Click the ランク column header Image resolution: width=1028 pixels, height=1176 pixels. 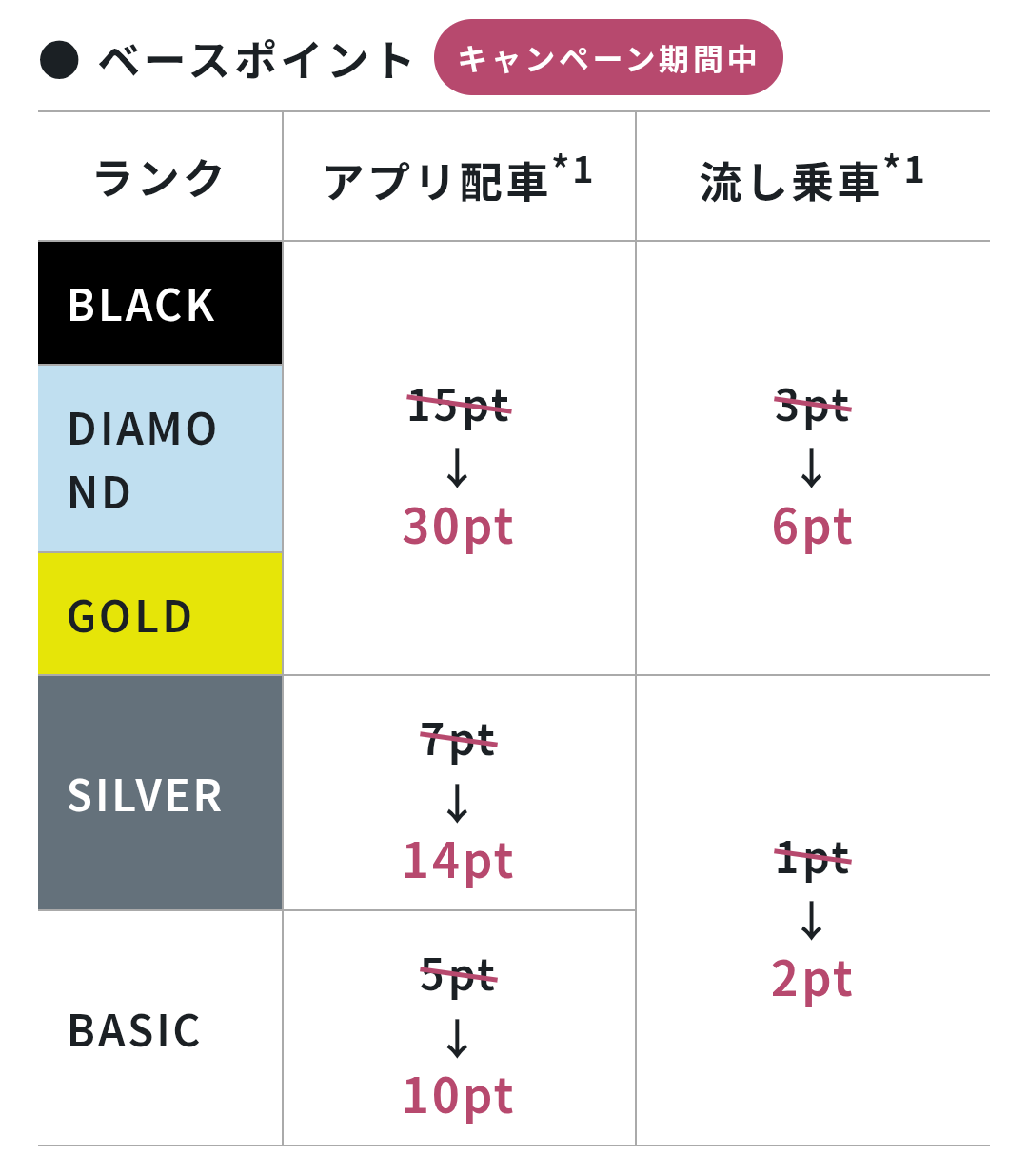click(x=160, y=178)
